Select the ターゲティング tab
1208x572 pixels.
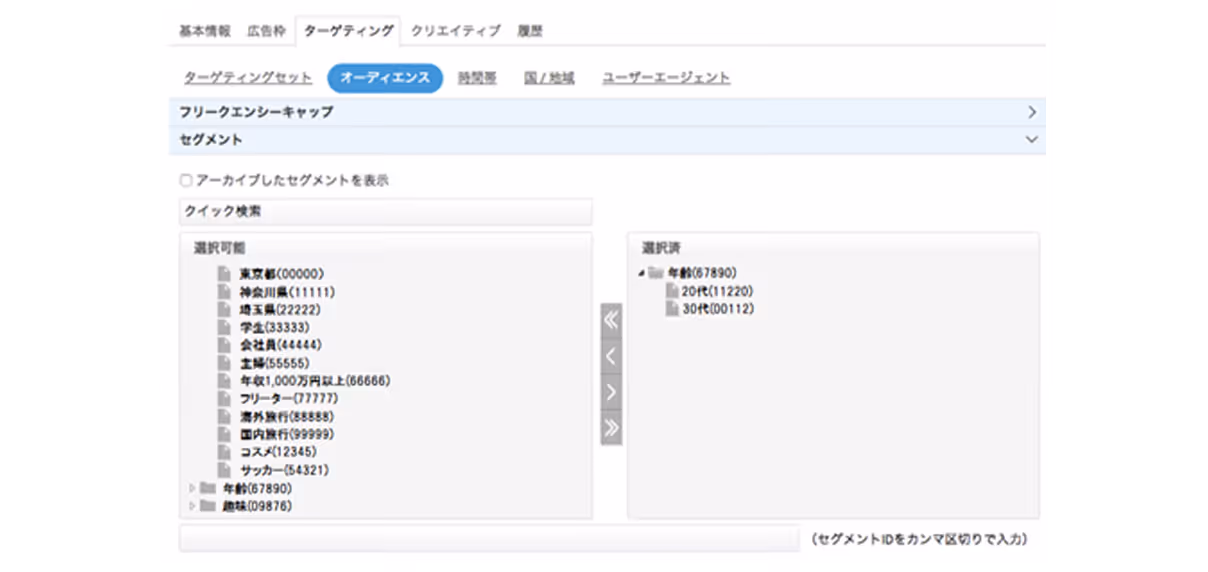[348, 31]
